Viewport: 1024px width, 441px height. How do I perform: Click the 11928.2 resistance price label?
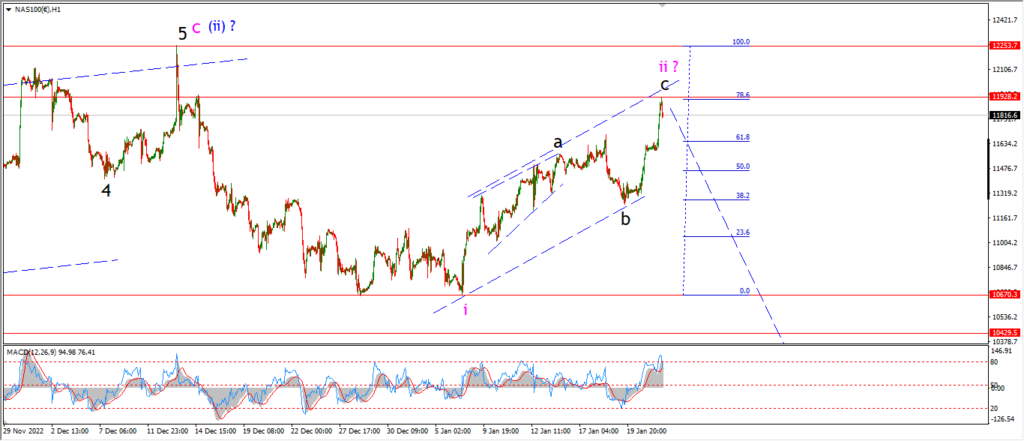click(1004, 96)
